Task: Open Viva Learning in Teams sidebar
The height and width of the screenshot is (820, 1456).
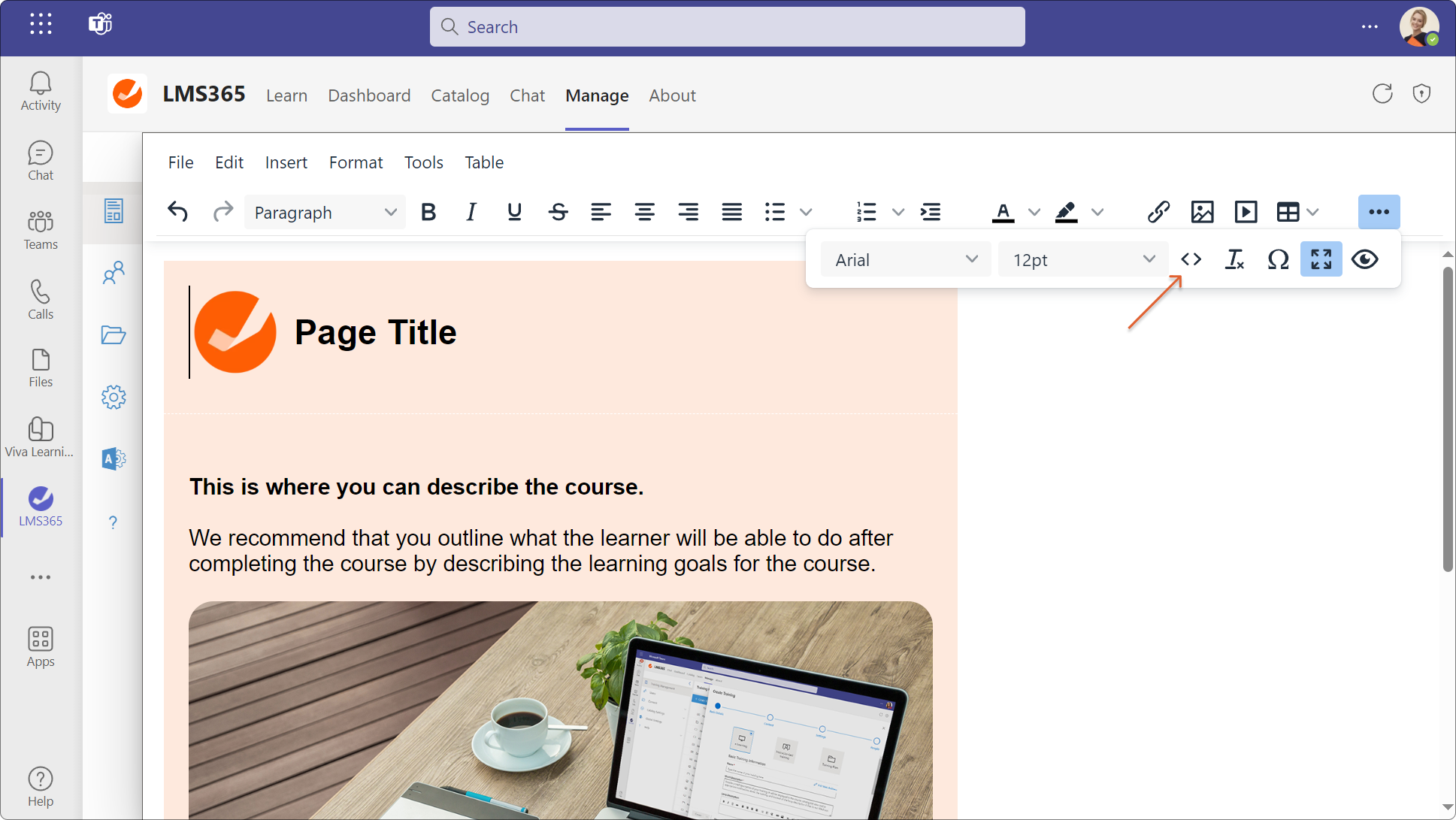Action: (41, 437)
